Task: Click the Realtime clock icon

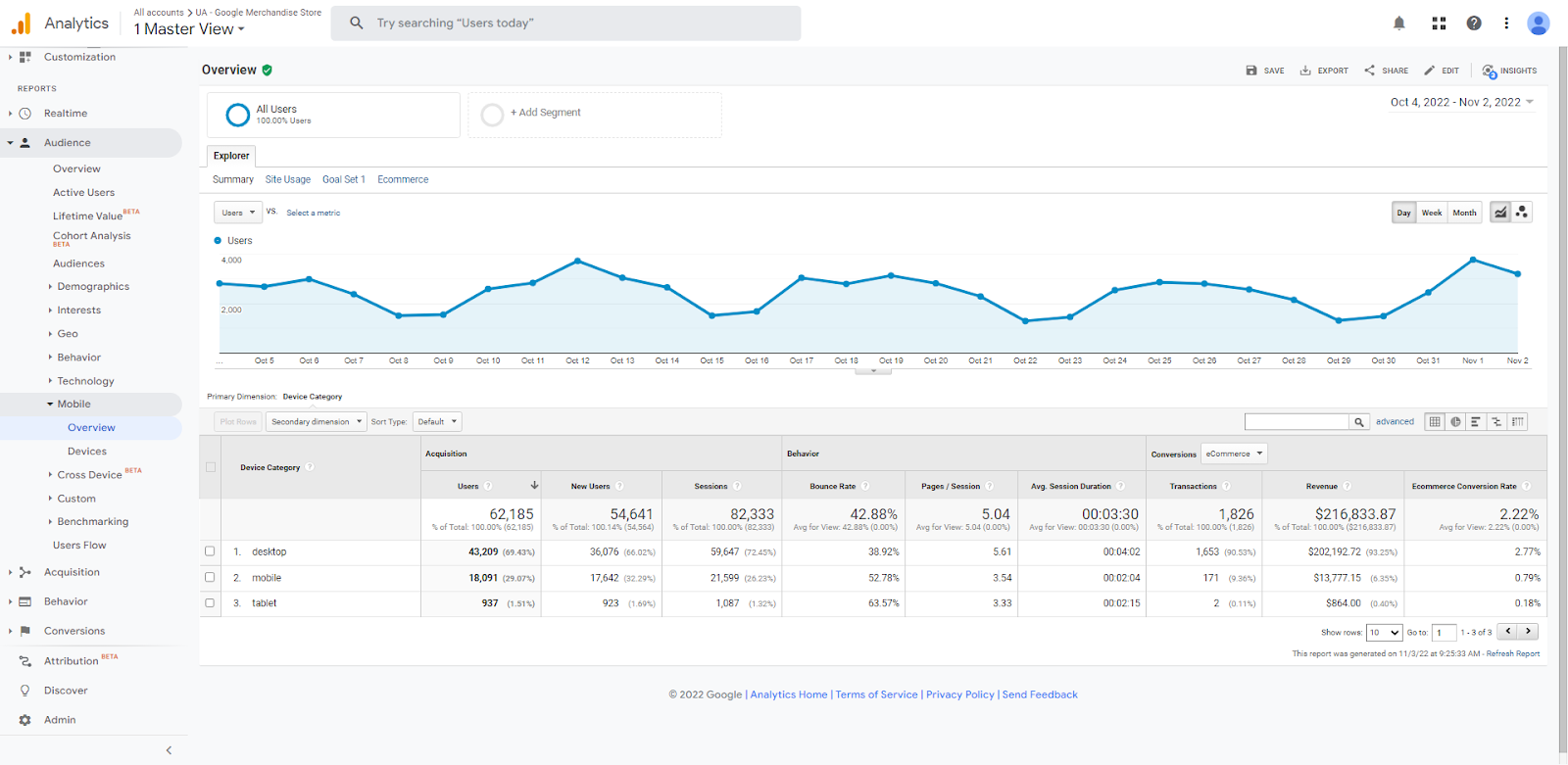Action: click(x=24, y=114)
